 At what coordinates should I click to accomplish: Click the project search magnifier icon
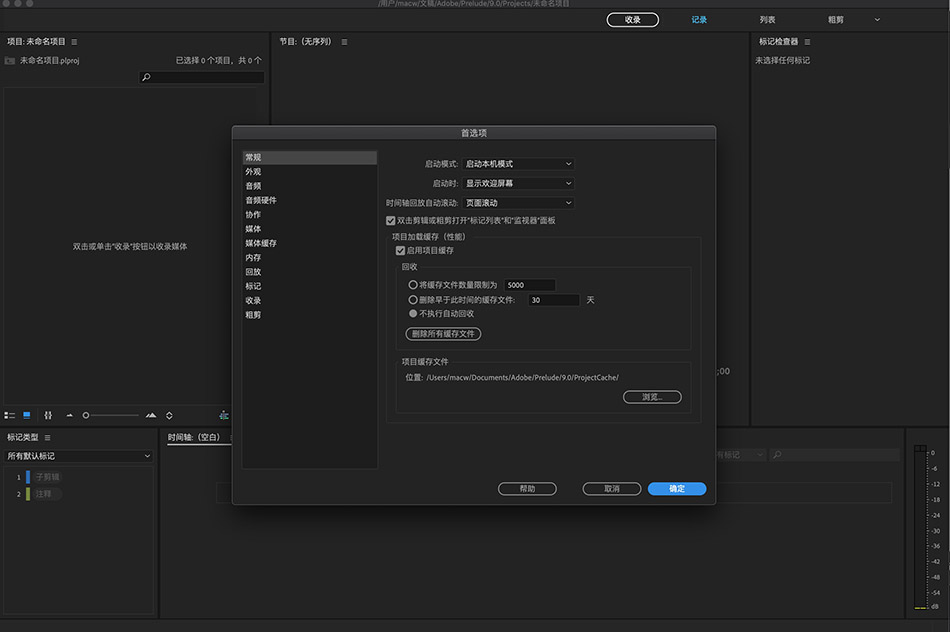pos(146,77)
